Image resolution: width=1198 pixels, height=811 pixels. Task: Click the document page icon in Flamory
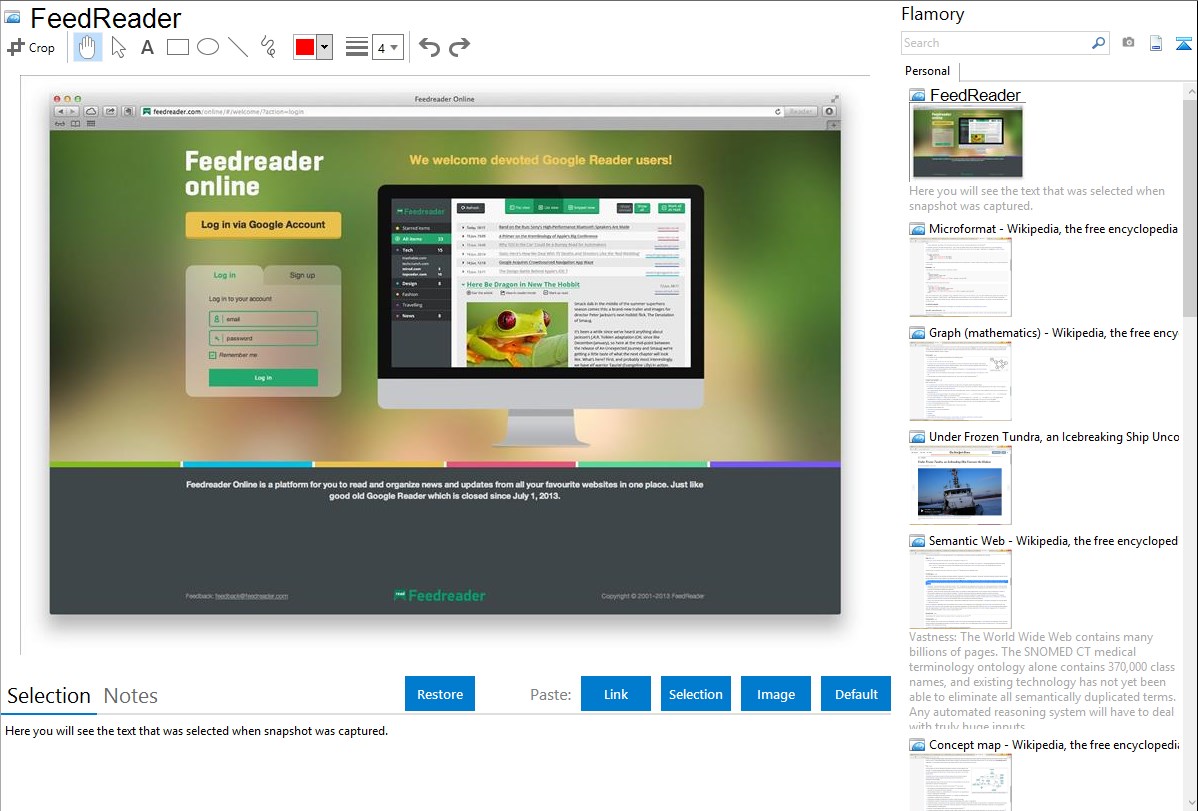pos(1156,43)
